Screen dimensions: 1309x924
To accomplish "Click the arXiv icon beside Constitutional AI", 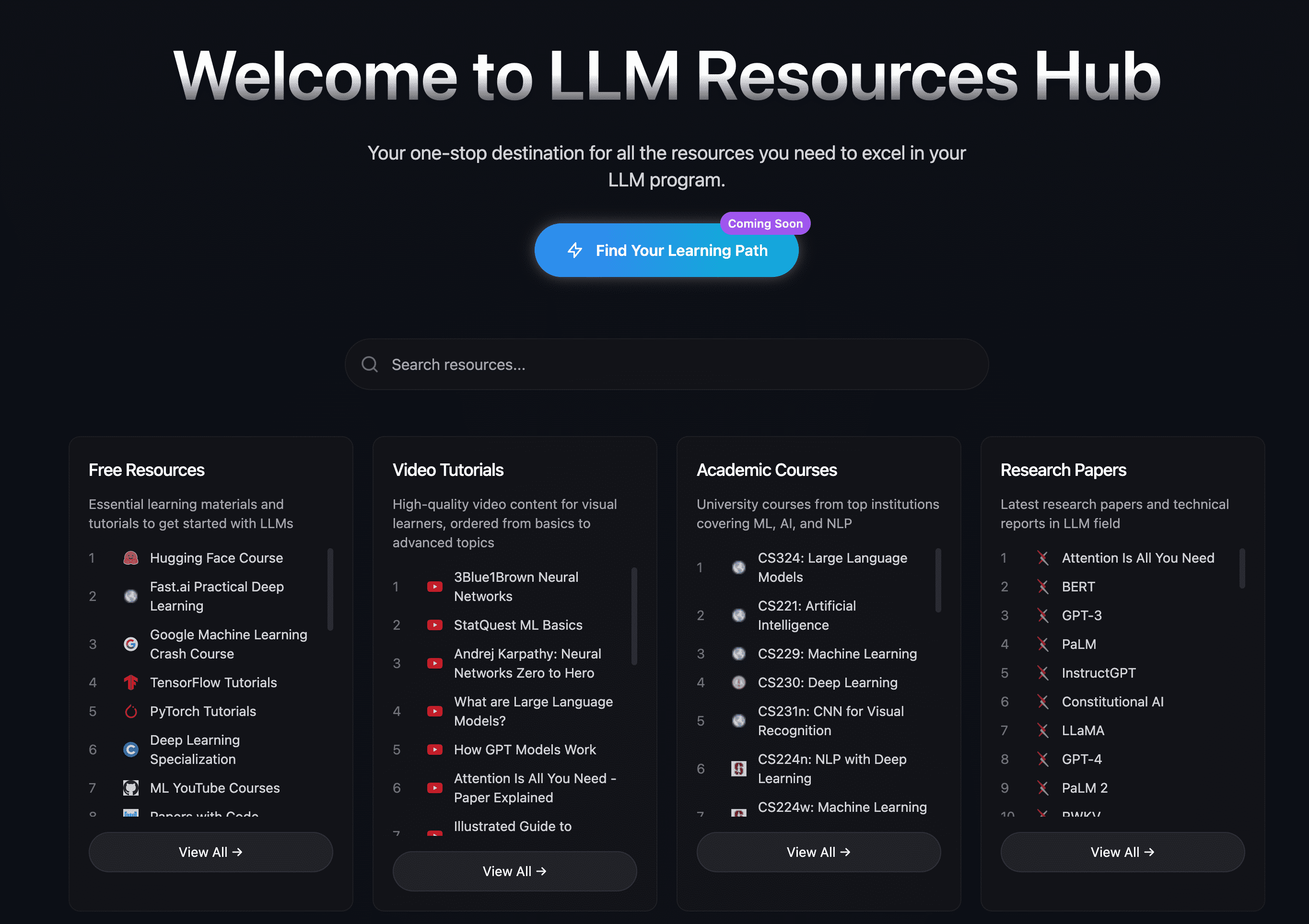I will point(1042,702).
